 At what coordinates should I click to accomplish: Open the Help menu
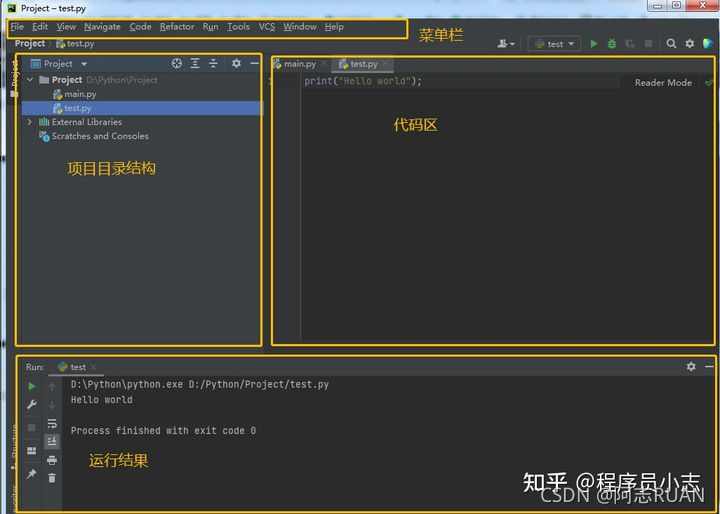pos(334,27)
